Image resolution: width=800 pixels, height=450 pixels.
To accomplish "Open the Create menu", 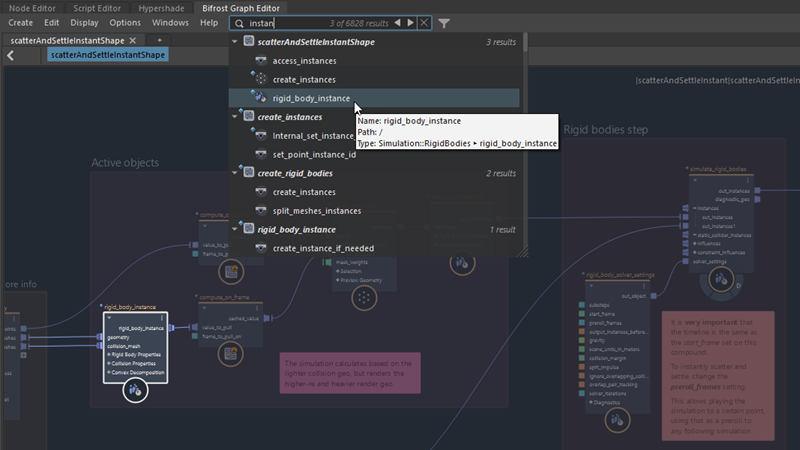I will (20, 23).
